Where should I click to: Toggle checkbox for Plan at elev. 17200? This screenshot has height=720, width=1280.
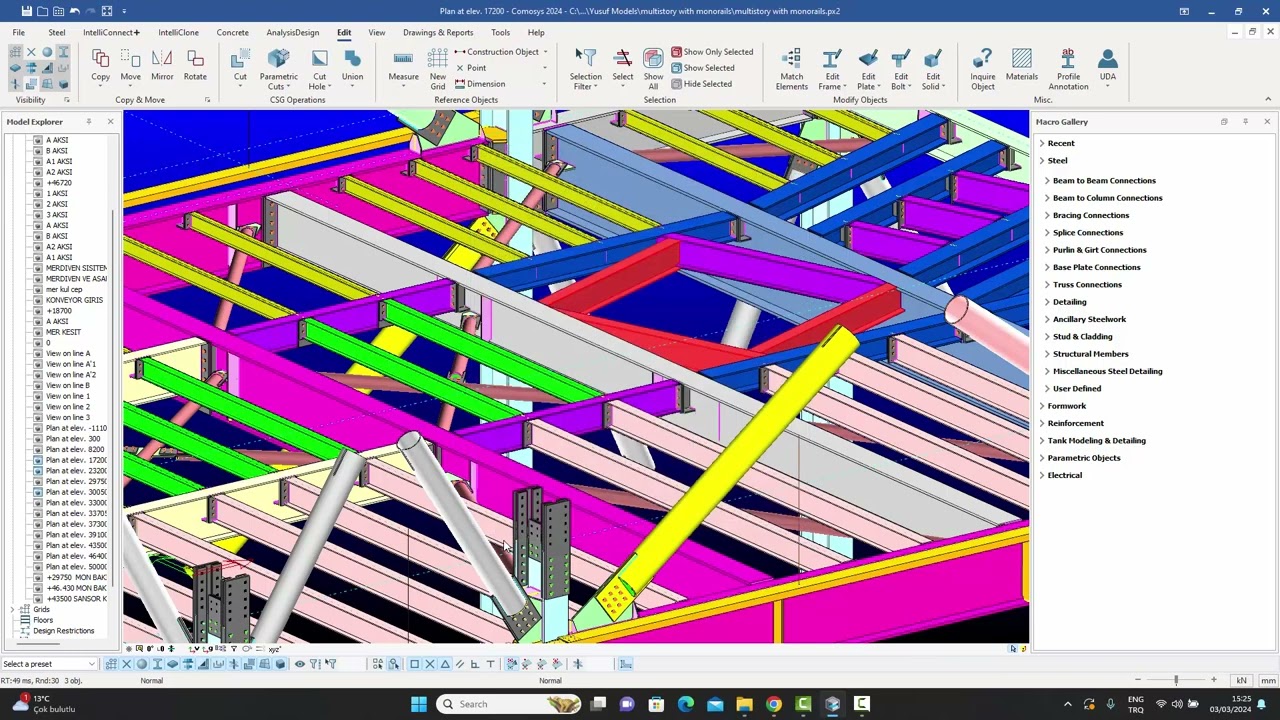pos(38,460)
